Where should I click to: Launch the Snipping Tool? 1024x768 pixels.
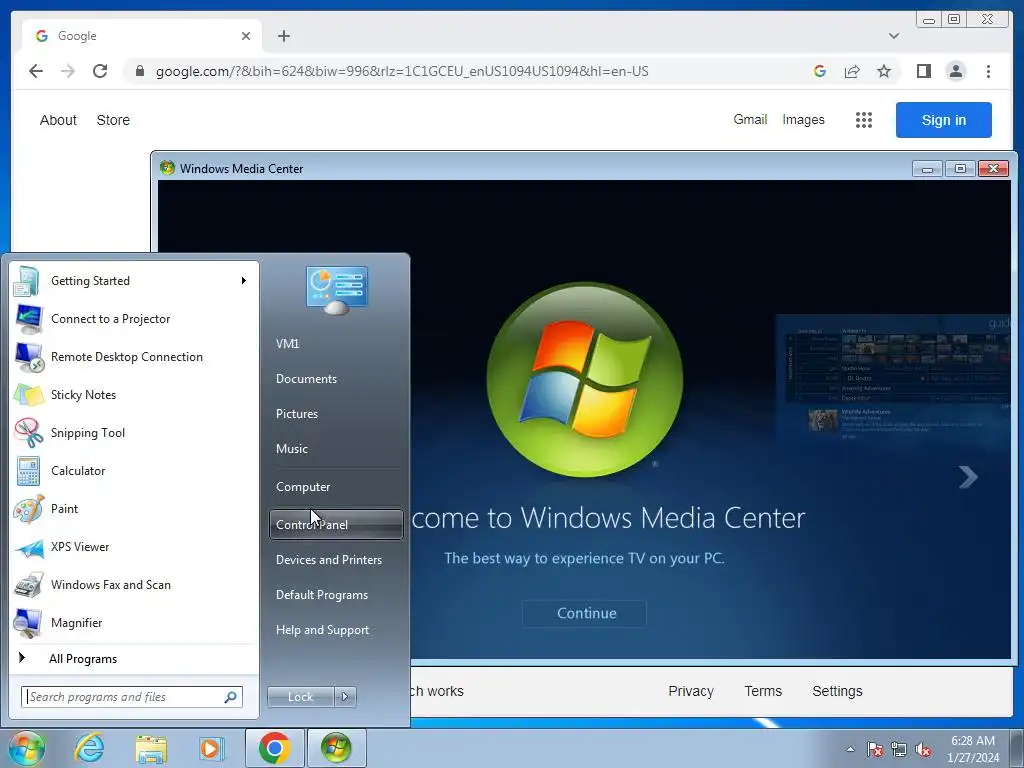tap(135, 432)
